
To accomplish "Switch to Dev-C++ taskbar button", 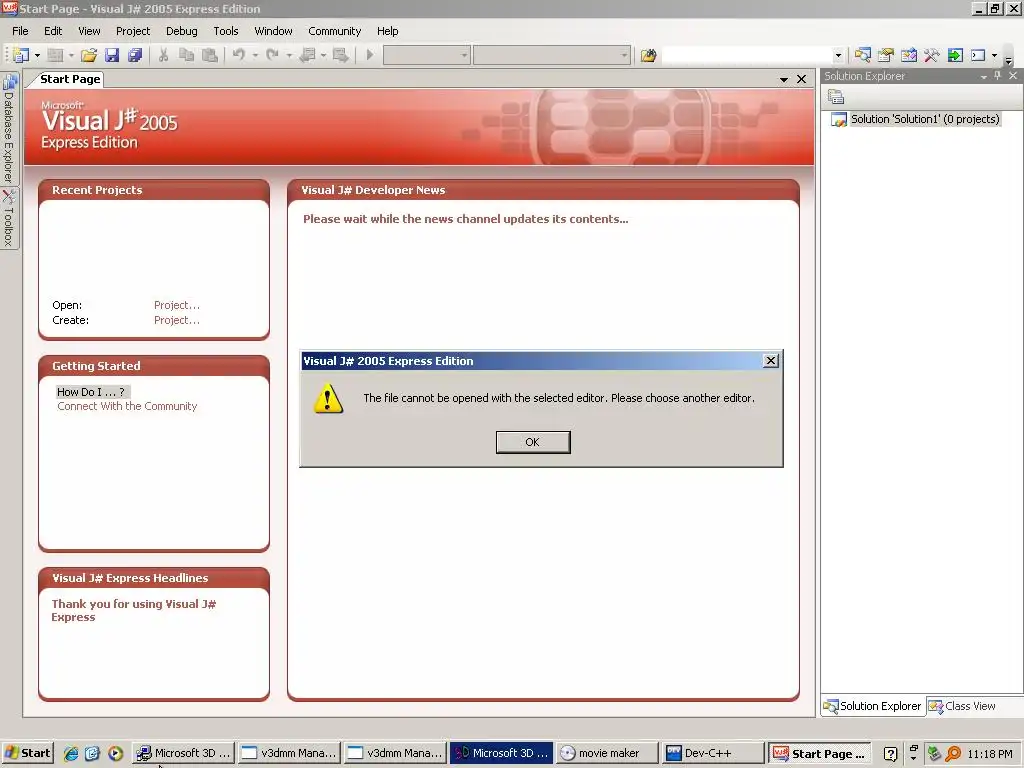I will 711,753.
